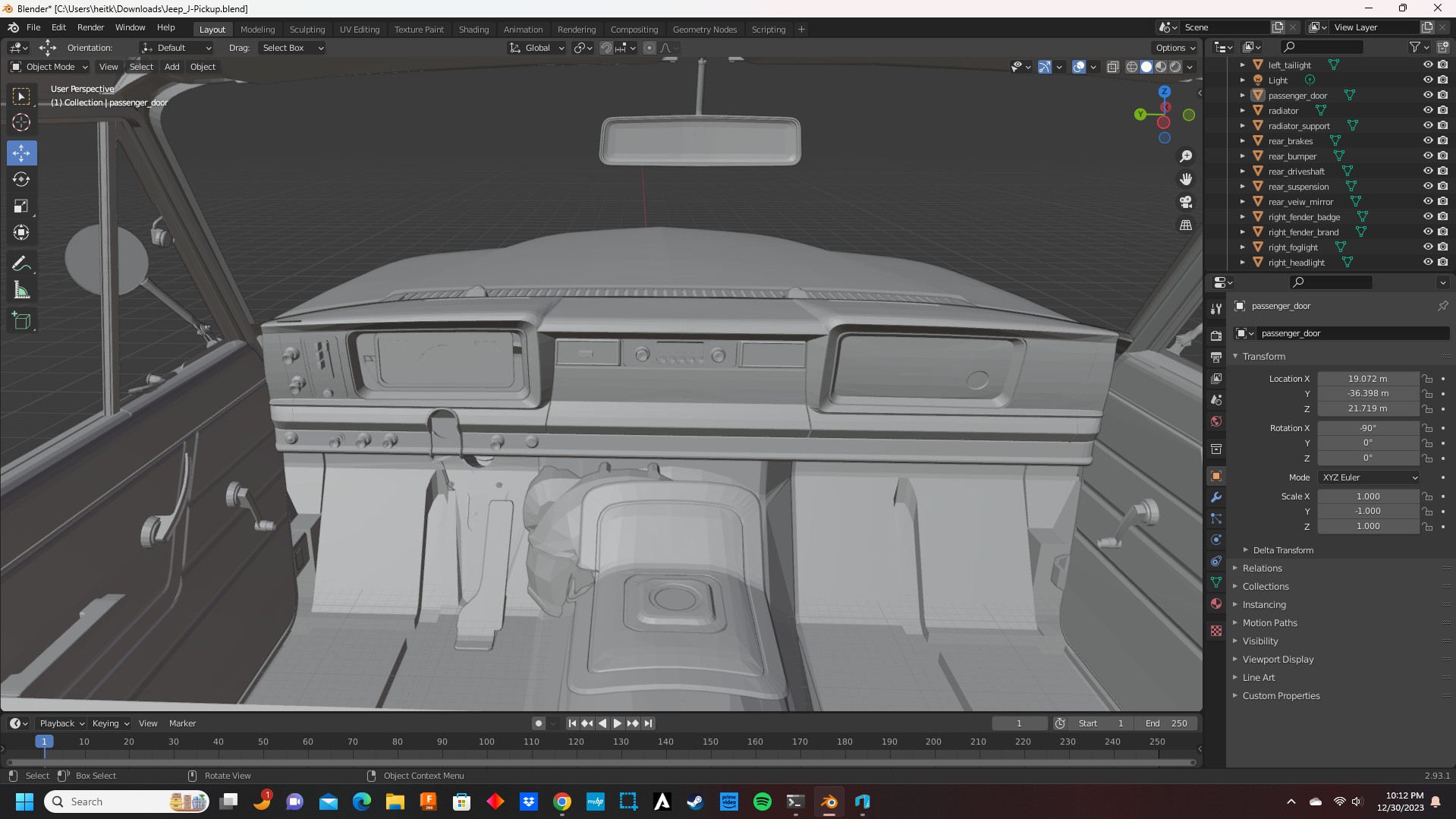Screen dimensions: 1456x819
Task: Open the XYZ Euler rotation mode dropdown
Action: pos(1369,477)
